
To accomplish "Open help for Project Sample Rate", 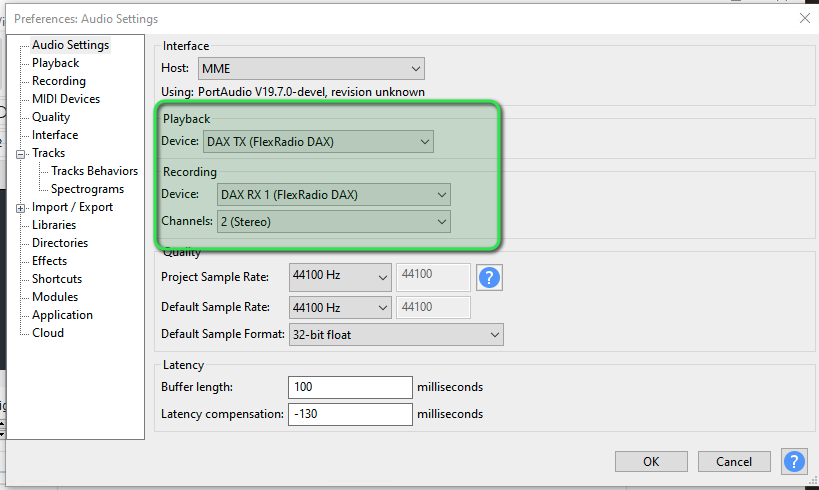I will (489, 277).
